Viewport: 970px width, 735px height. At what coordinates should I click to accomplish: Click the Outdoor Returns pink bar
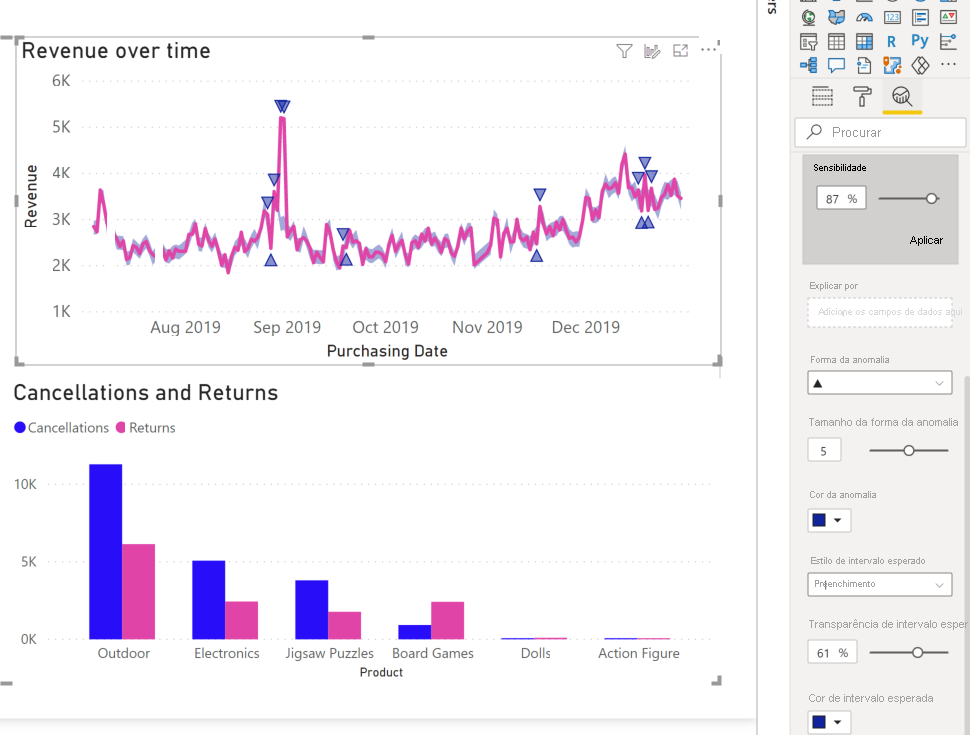139,591
